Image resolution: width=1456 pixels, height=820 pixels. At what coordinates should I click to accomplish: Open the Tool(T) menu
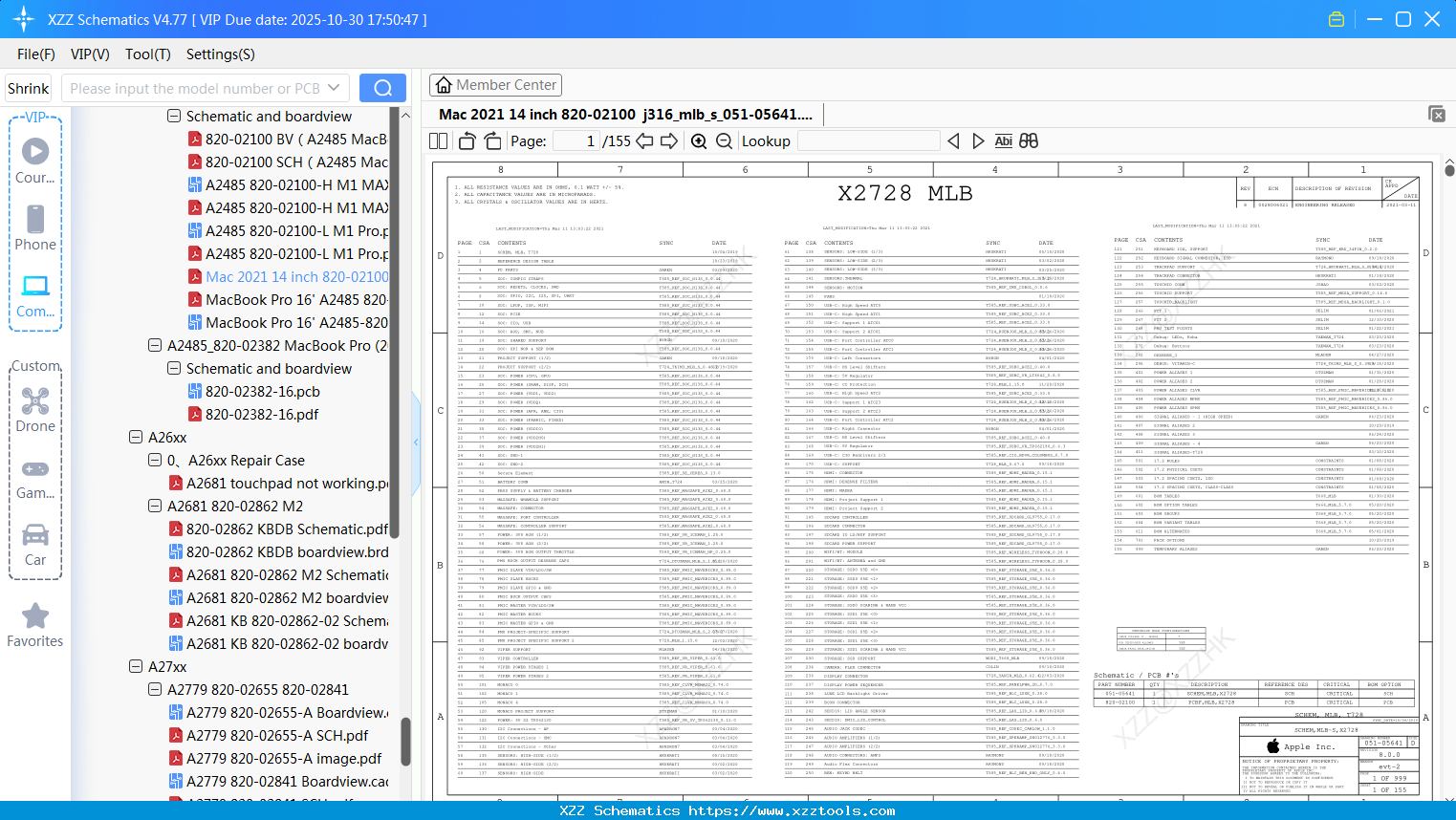(148, 54)
